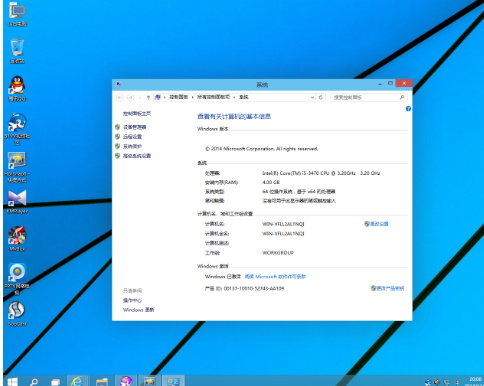Select 所有控制面板项 in the breadcrumb path
Screen dimensions: 484x386
(213, 97)
